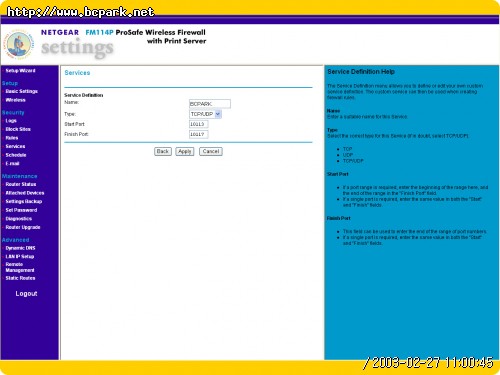Open LAN IP Setup page
This screenshot has height=375, width=500.
pyautogui.click(x=20, y=257)
